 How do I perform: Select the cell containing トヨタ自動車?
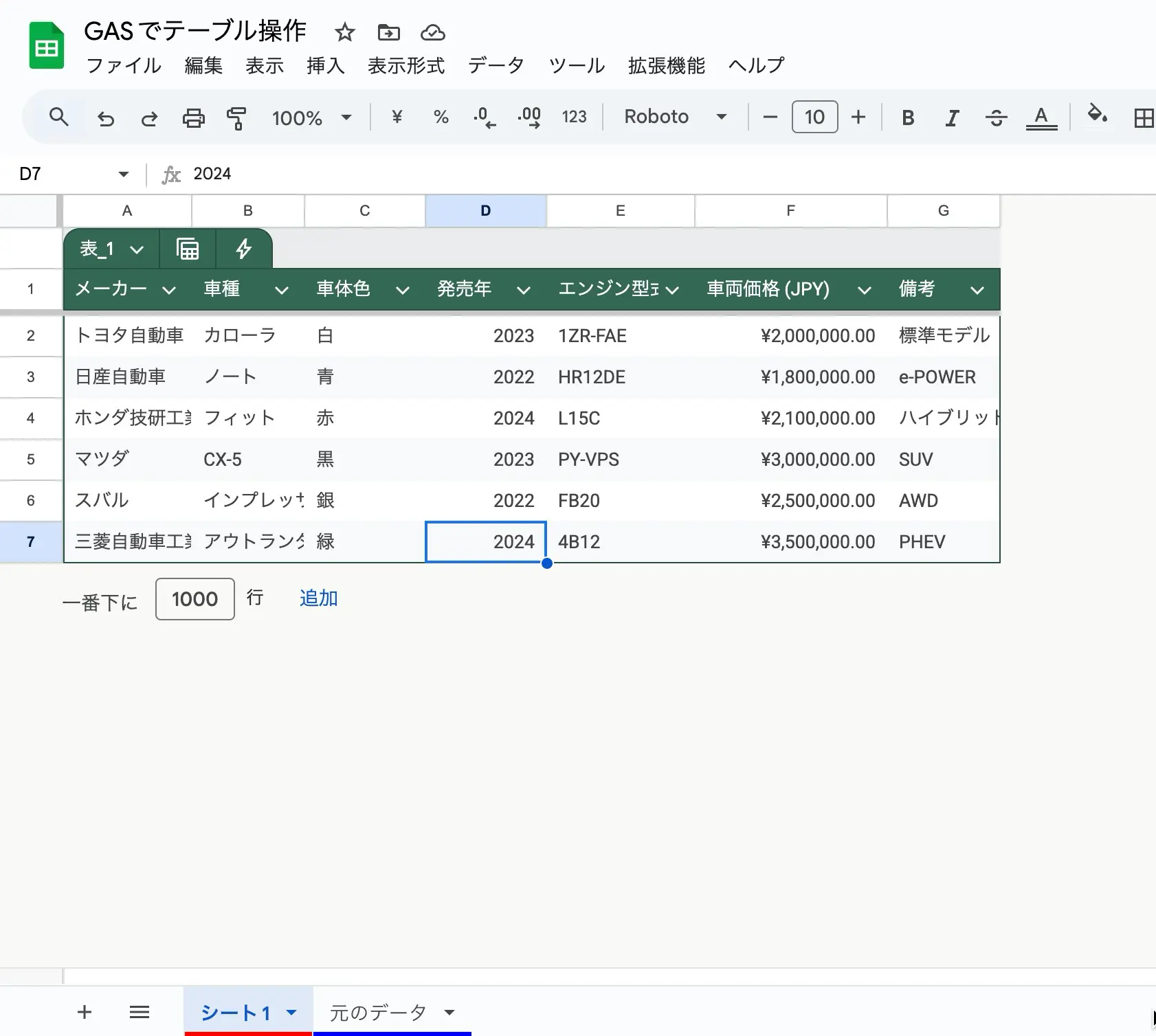[128, 336]
